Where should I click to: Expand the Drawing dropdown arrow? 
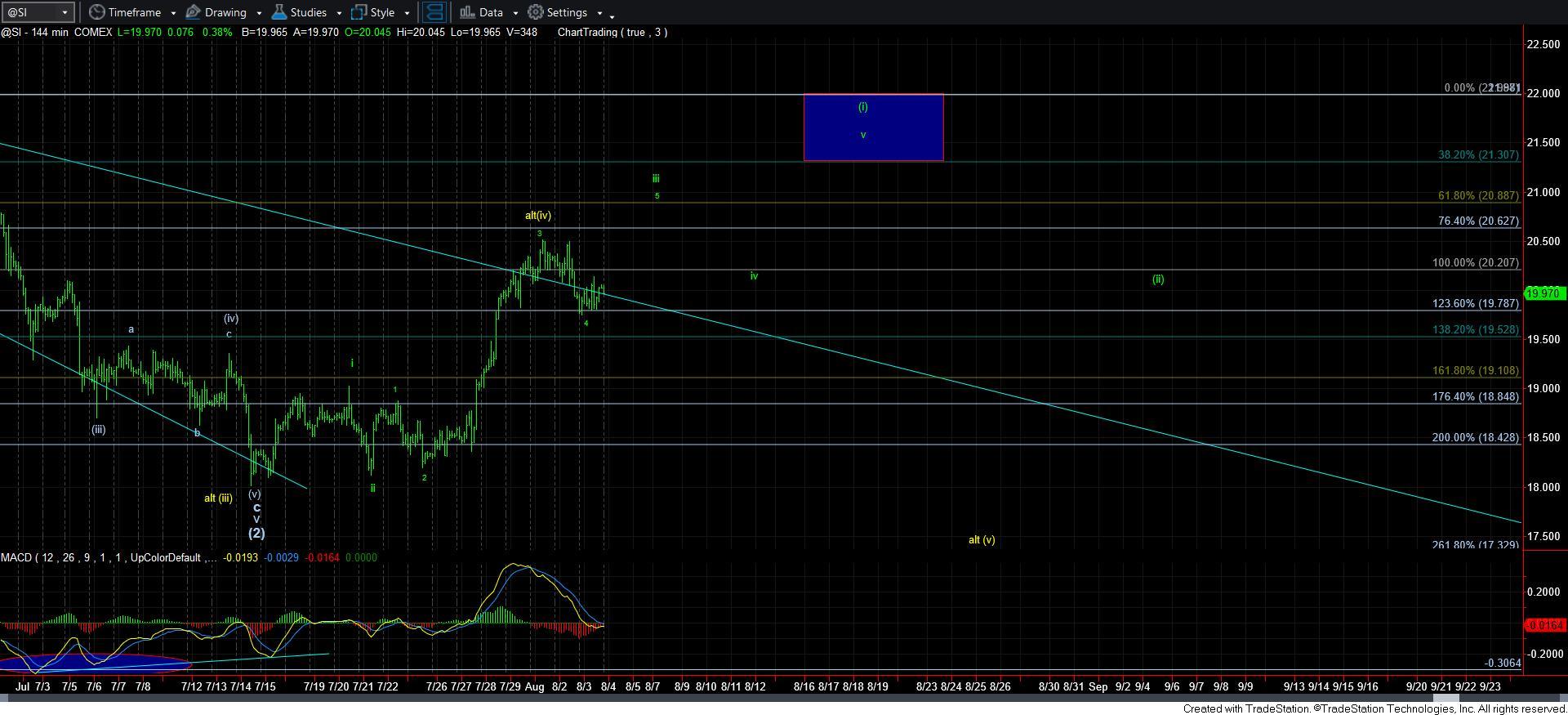click(x=259, y=13)
